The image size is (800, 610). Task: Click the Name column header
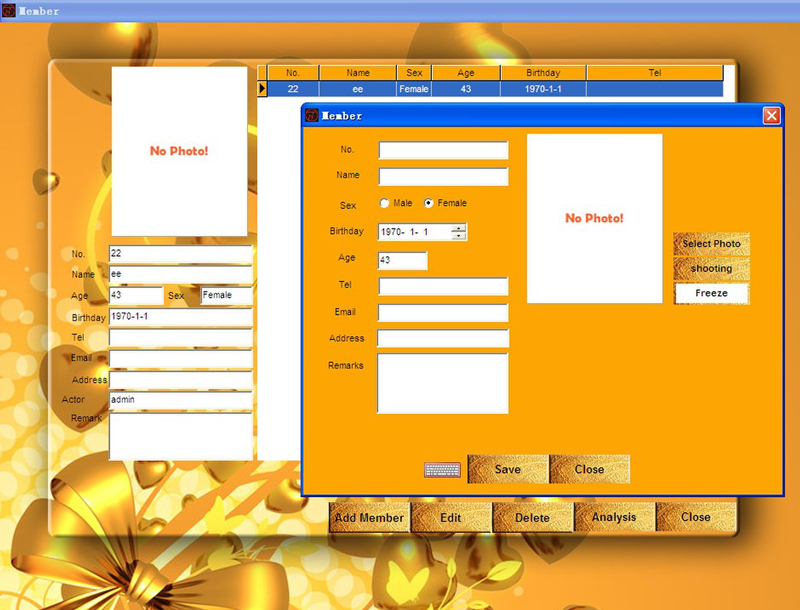(x=357, y=73)
